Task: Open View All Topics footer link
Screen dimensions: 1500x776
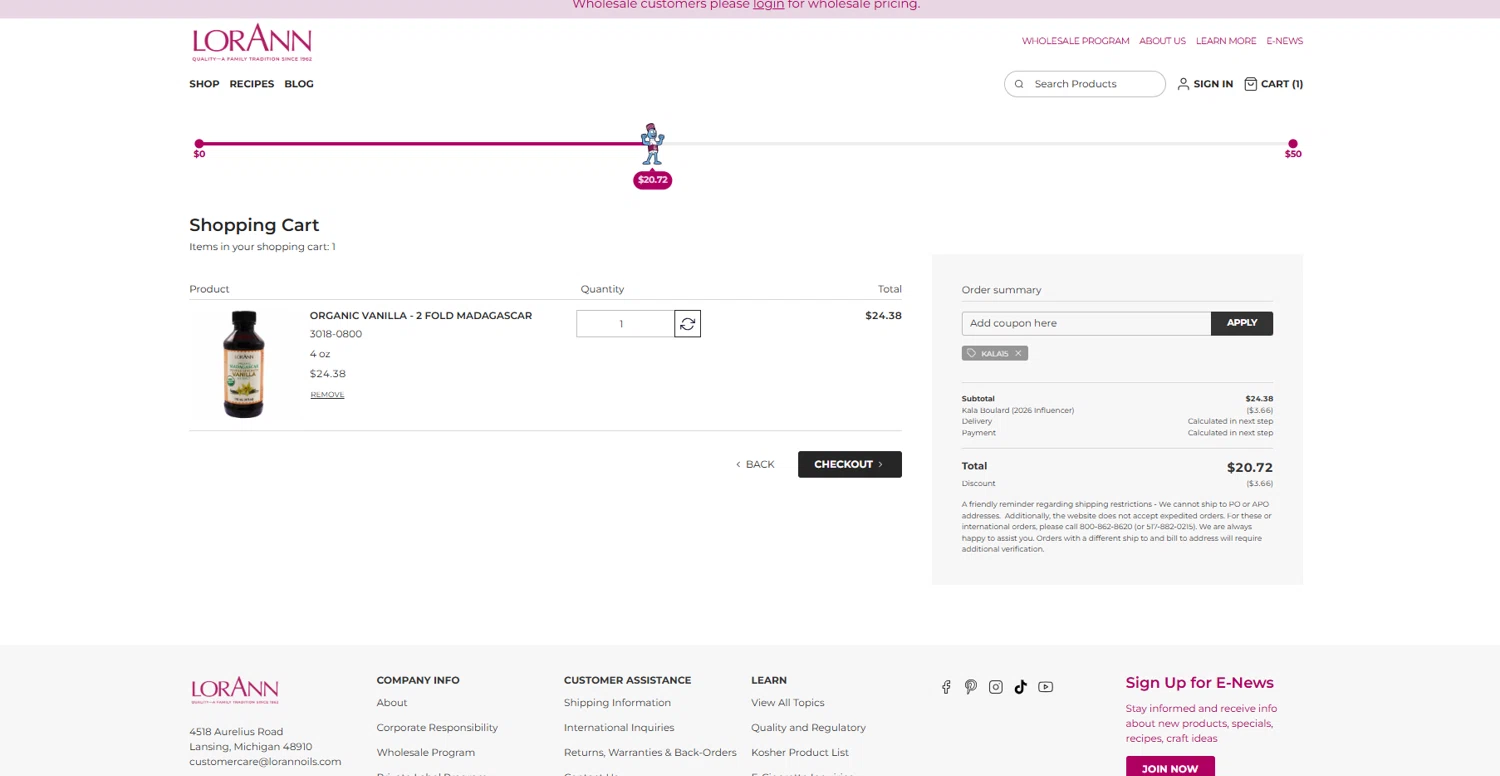Action: pyautogui.click(x=788, y=703)
